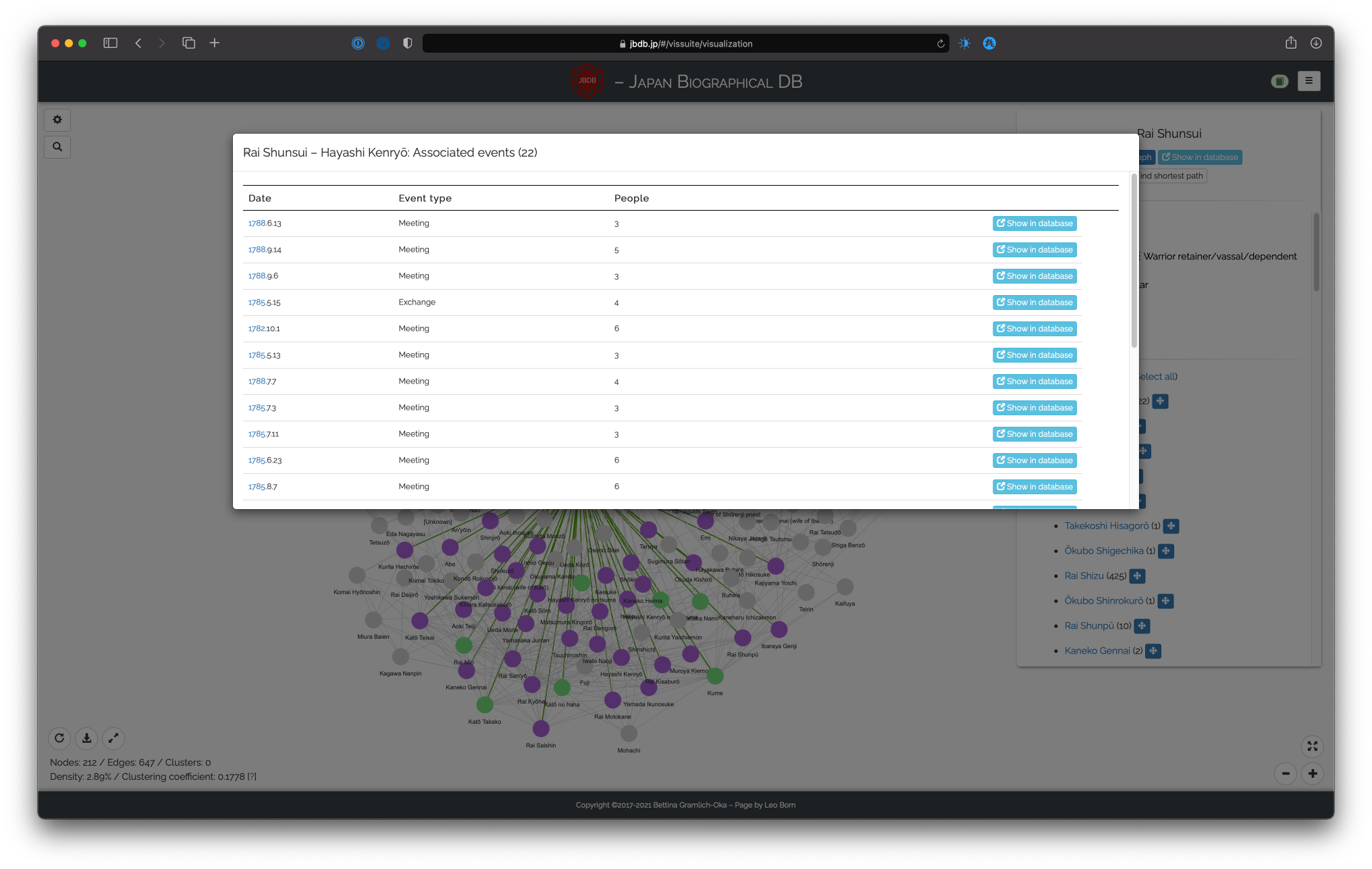This screenshot has height=869, width=1372.
Task: Open a new Safari tab
Action: (x=215, y=43)
